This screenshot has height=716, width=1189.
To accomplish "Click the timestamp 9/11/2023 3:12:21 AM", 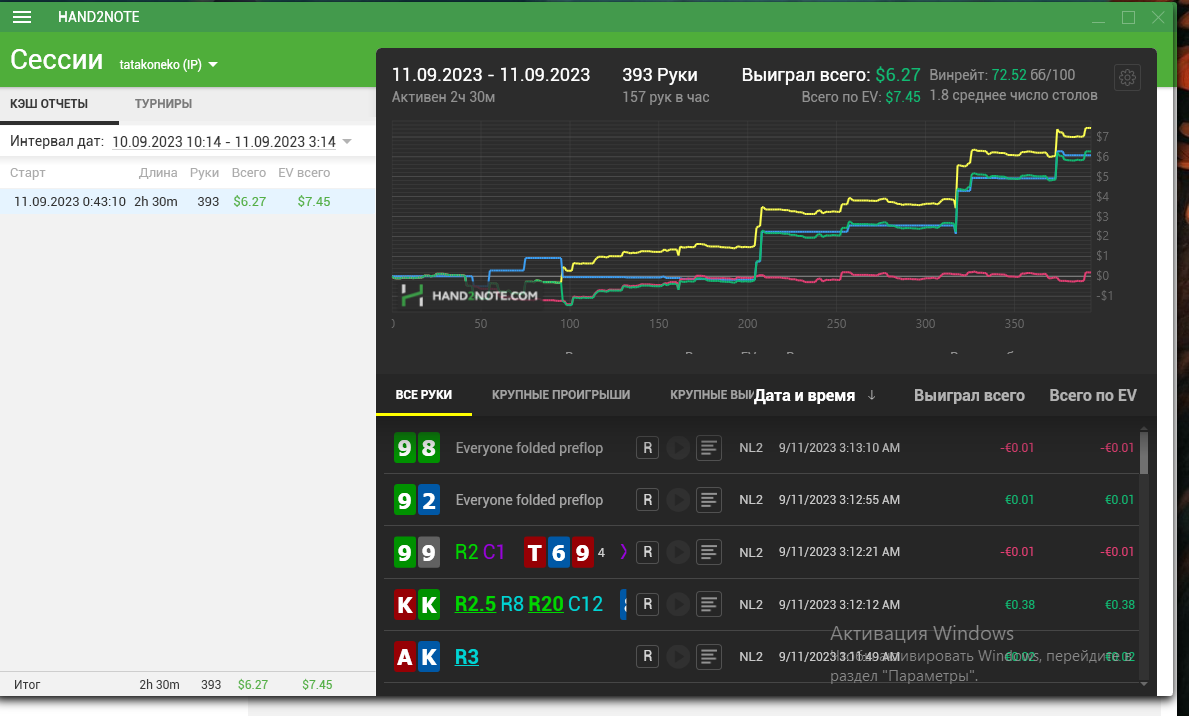I will (x=839, y=552).
